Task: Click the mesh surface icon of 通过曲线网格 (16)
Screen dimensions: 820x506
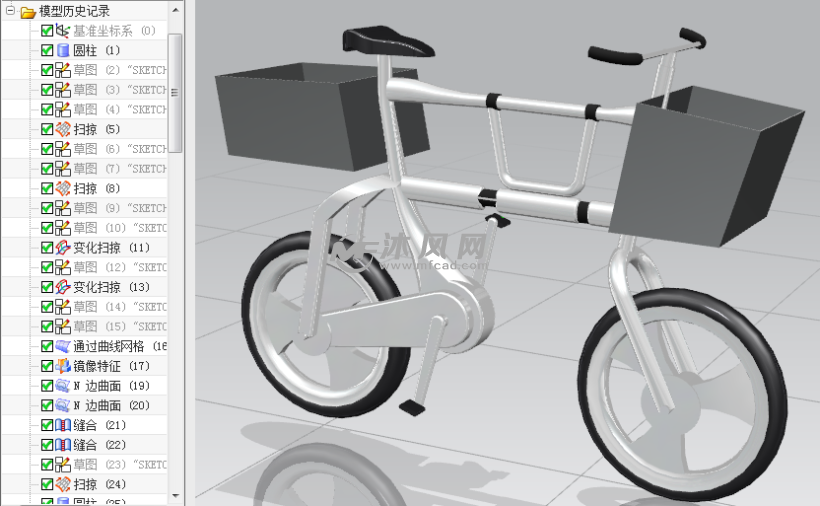Action: 62,346
